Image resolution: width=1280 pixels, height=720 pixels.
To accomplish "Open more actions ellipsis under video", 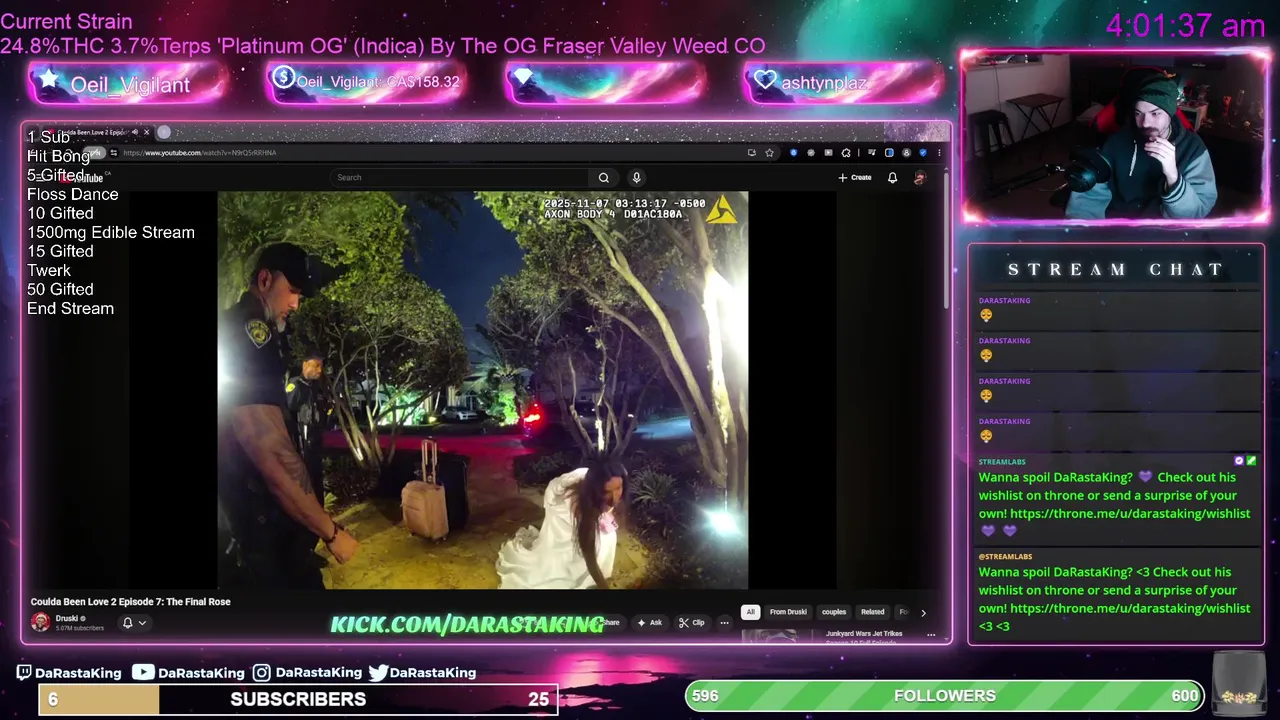I will [724, 622].
